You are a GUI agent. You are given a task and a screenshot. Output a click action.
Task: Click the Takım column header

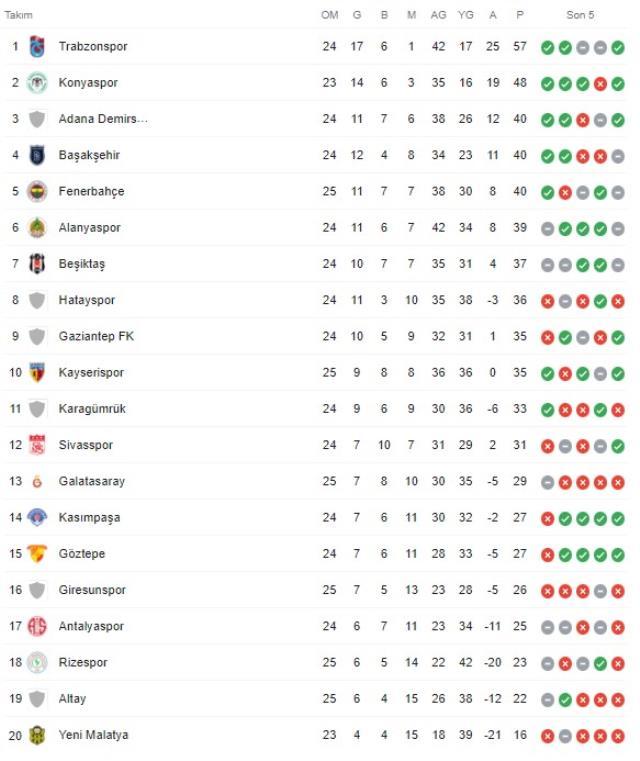[x=19, y=15]
